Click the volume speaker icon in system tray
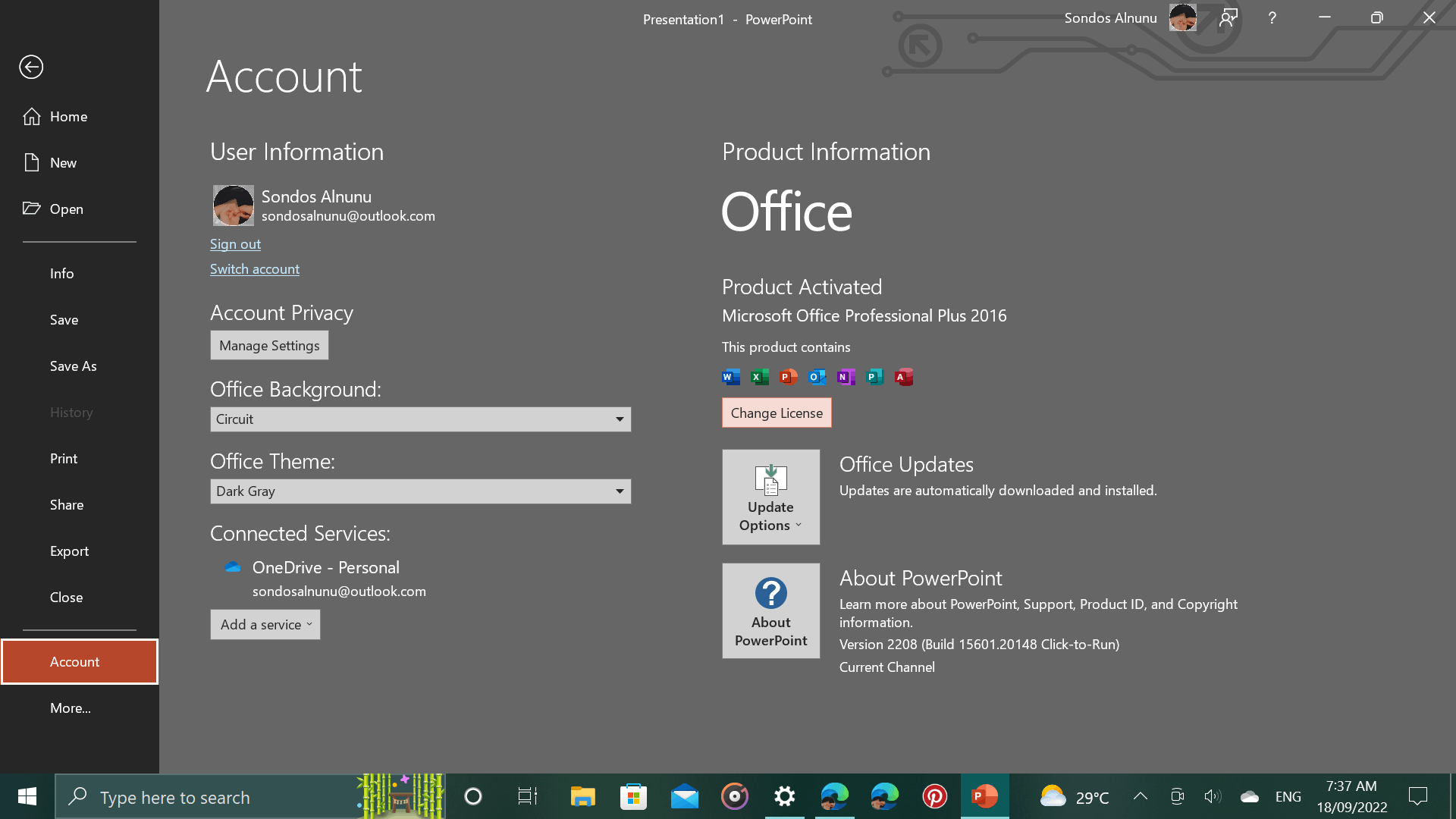Screen dimensions: 1456x819 (1212, 796)
